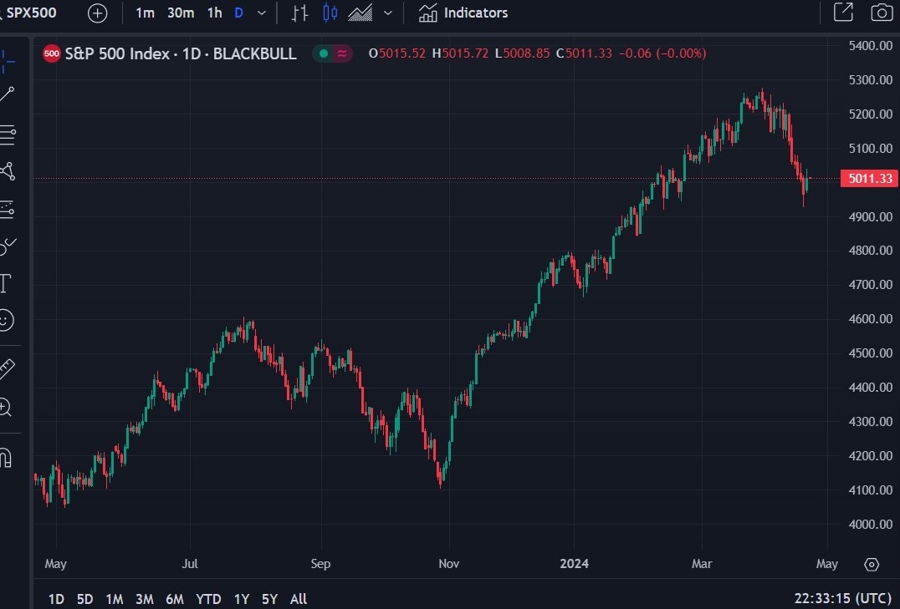Select the trend line drawing tool
This screenshot has height=609, width=900.
(x=7, y=95)
